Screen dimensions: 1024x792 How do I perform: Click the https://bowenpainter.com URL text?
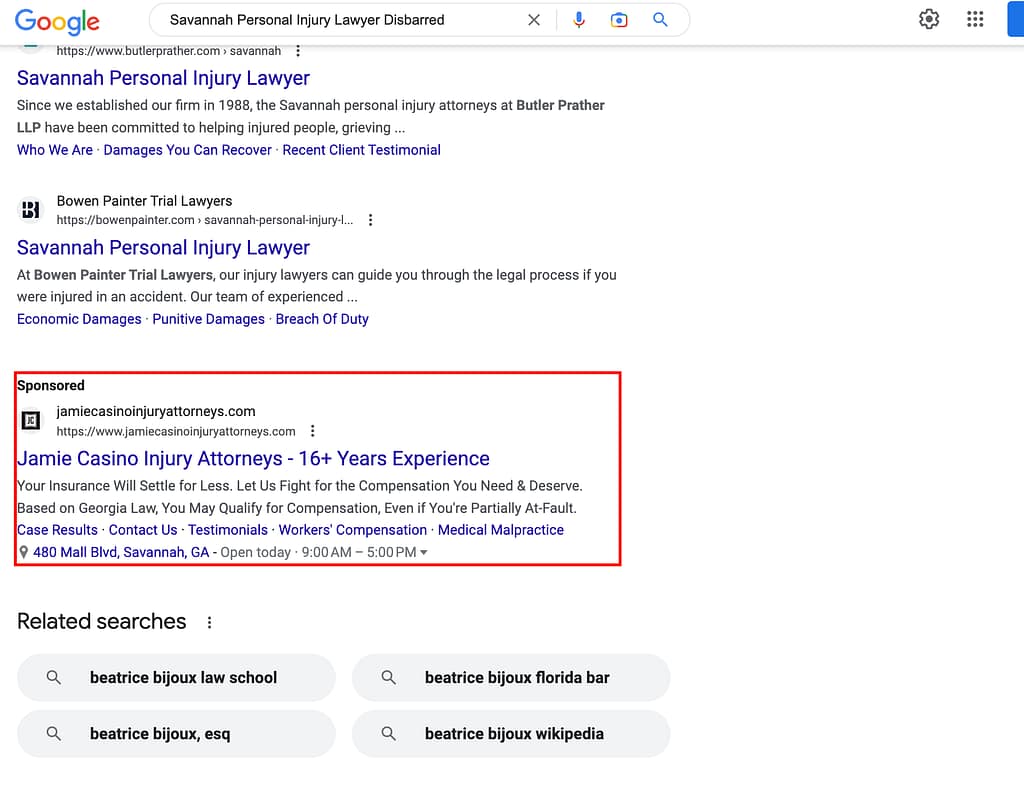[x=204, y=220]
